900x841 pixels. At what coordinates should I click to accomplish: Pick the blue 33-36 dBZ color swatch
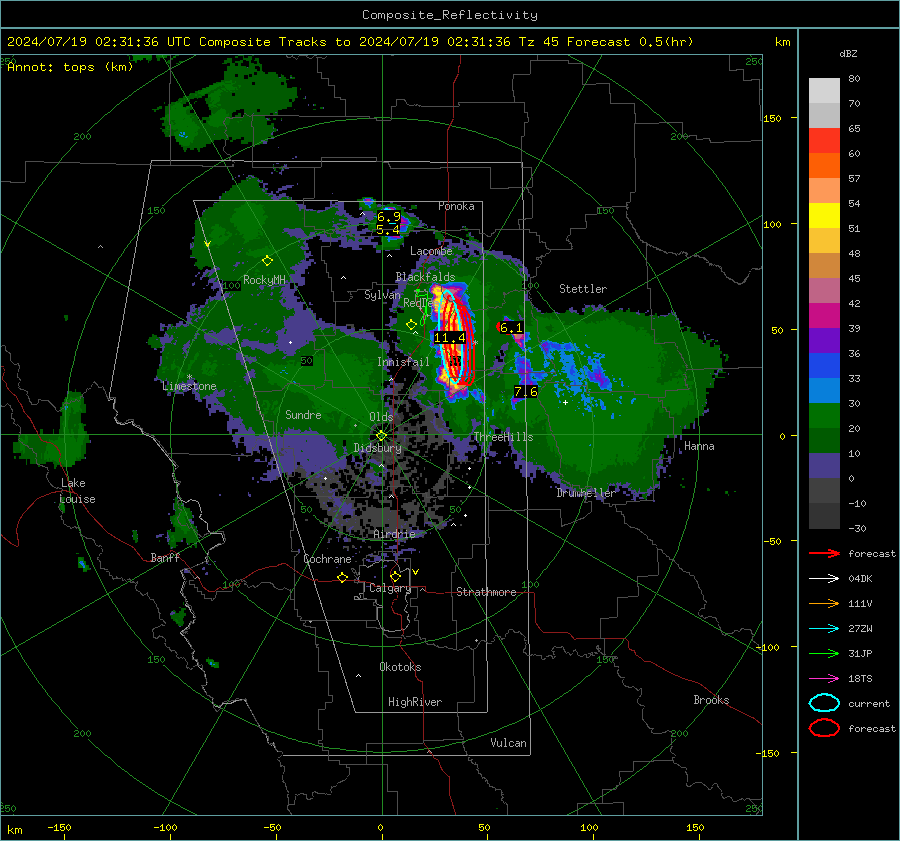pyautogui.click(x=824, y=366)
